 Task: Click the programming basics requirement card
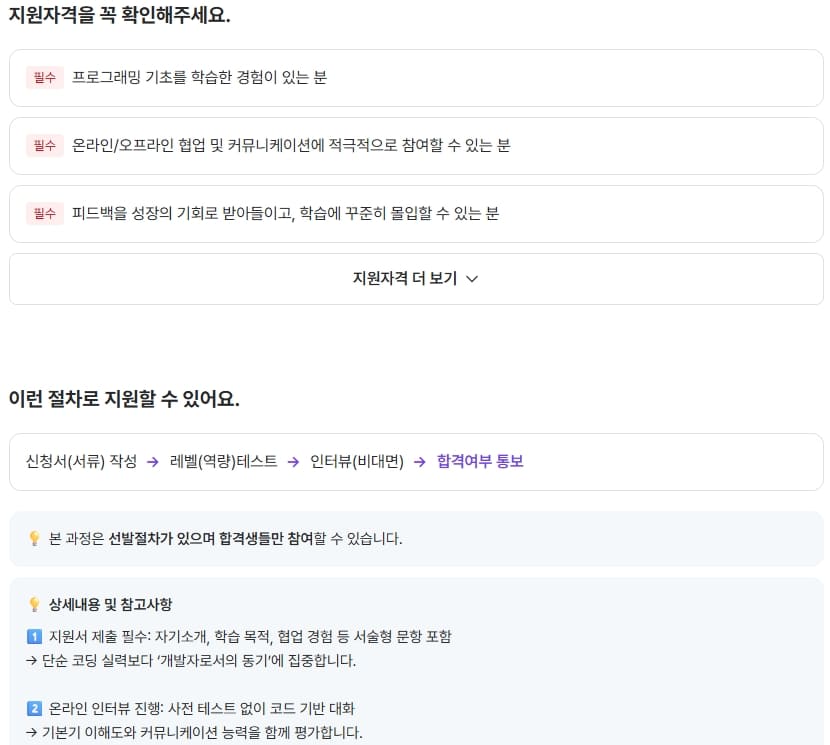(x=416, y=77)
